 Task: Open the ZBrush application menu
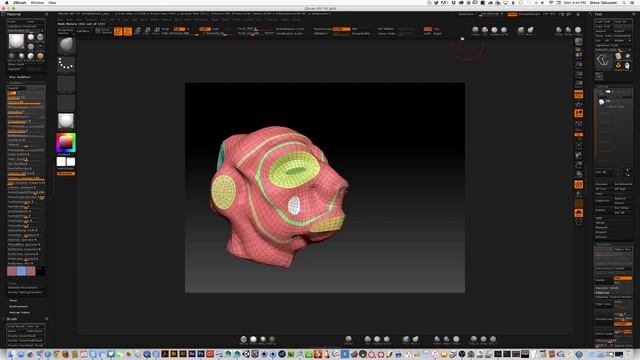pyautogui.click(x=20, y=2)
